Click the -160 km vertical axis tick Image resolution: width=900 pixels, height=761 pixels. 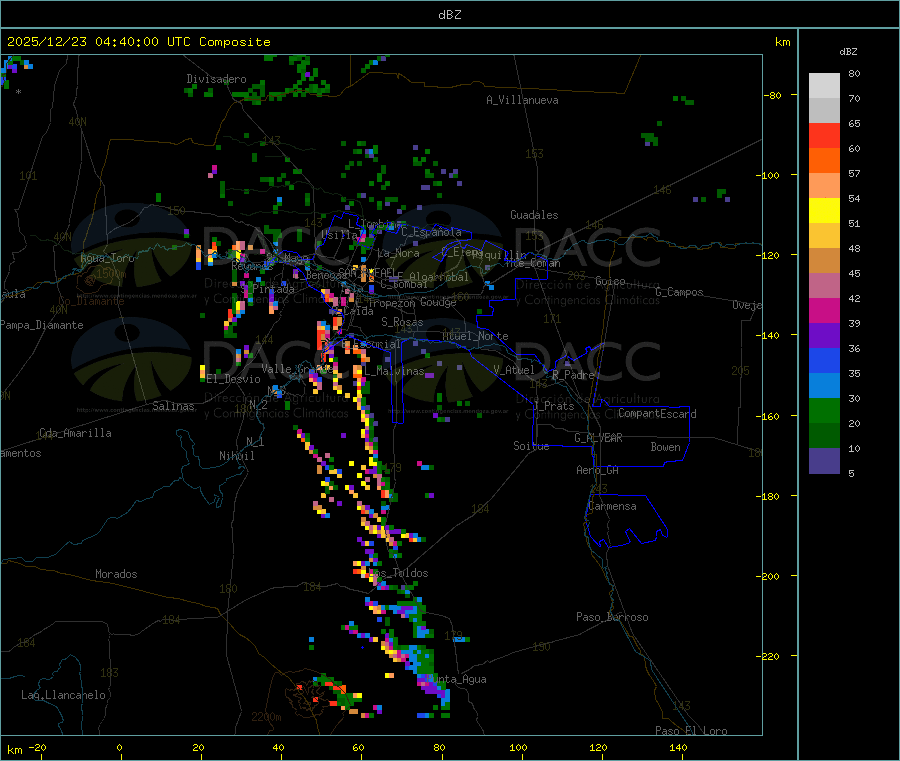(767, 416)
